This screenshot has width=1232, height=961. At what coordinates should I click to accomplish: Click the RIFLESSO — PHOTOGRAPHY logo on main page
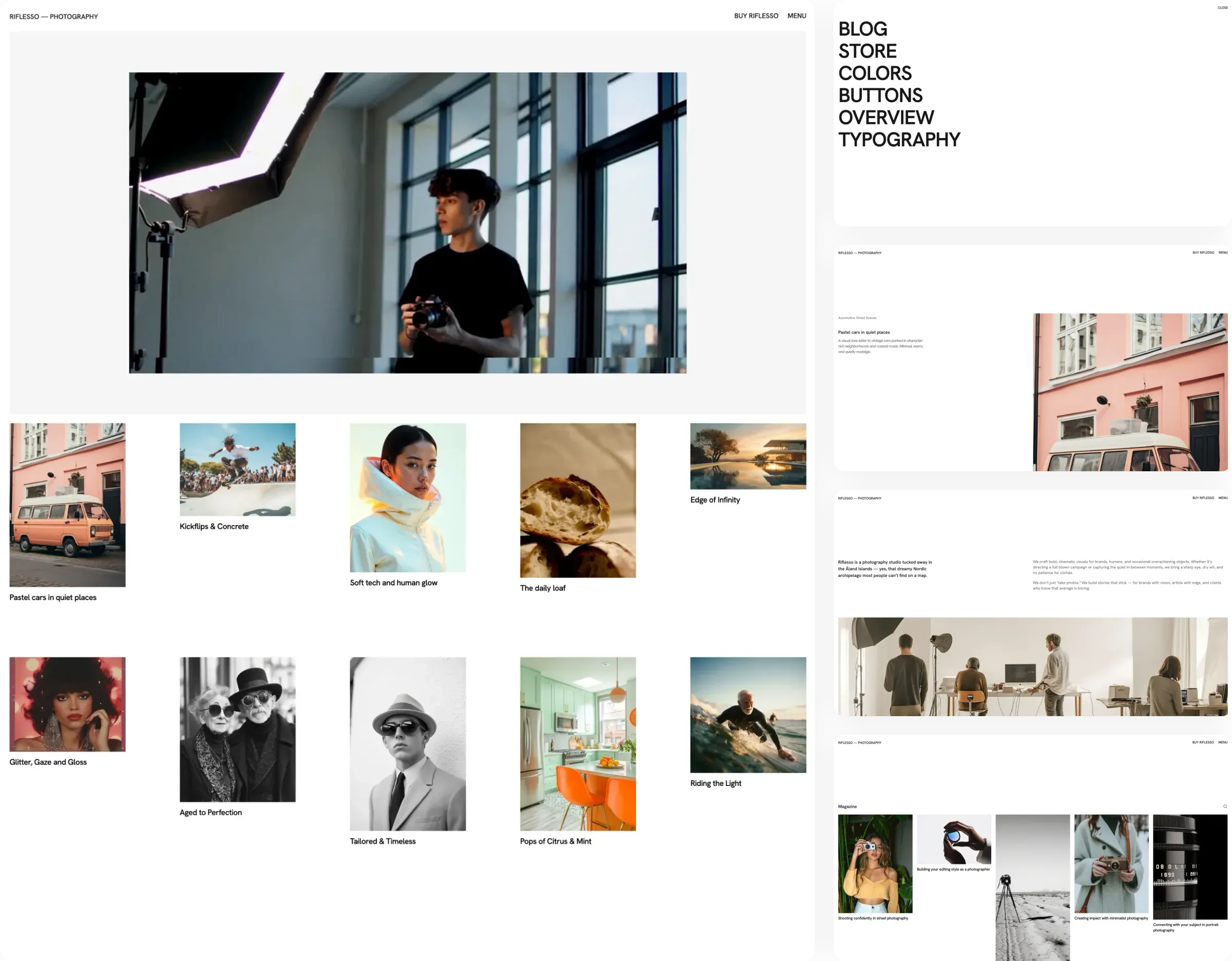53,16
